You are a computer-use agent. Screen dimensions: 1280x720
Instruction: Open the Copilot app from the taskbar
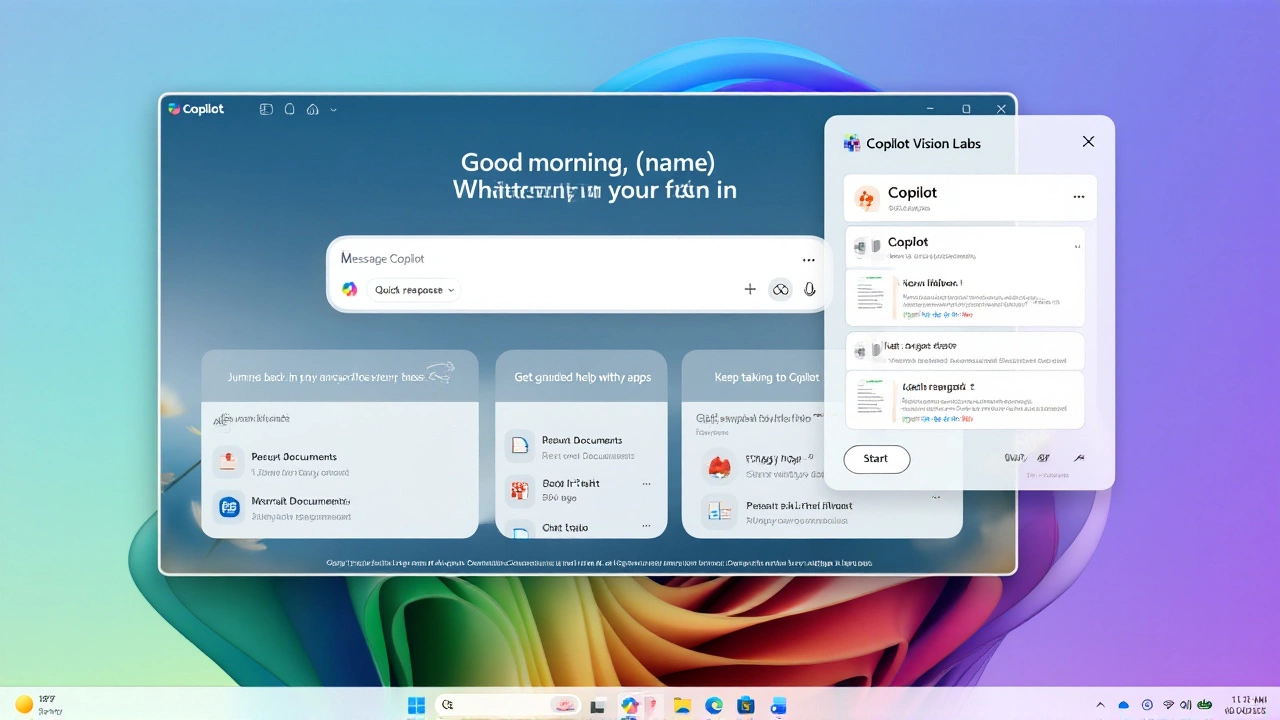(630, 705)
